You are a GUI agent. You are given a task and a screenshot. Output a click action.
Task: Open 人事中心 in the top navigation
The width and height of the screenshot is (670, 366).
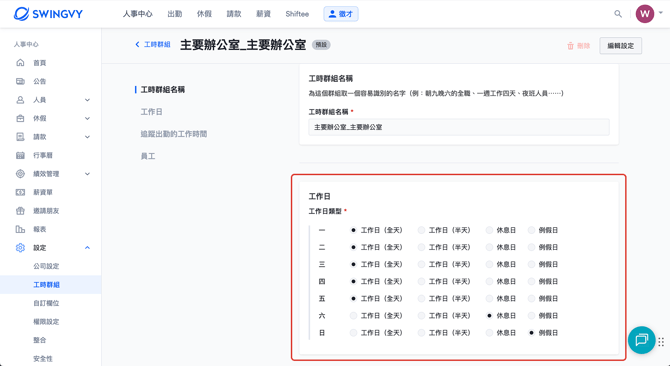pyautogui.click(x=138, y=14)
